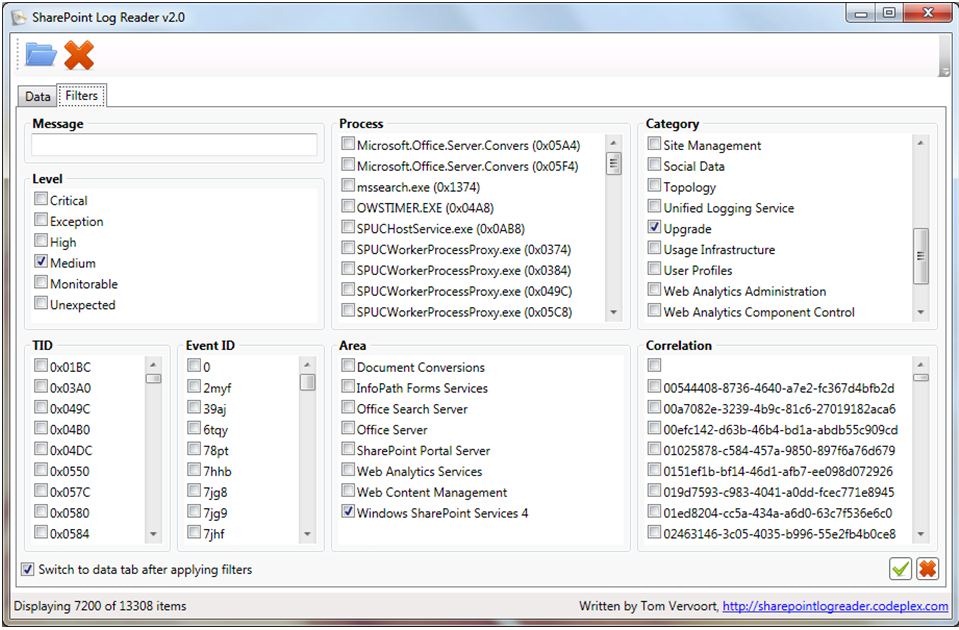The width and height of the screenshot is (959, 630).
Task: Open the sharepointlogreader.codeplex.com link
Action: (835, 606)
